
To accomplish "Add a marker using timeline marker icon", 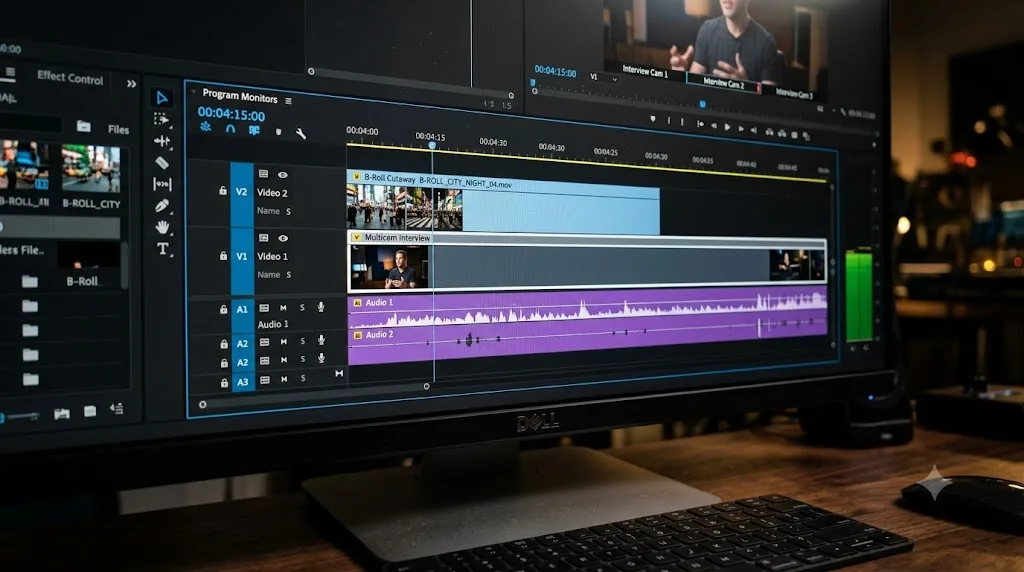I will 279,132.
